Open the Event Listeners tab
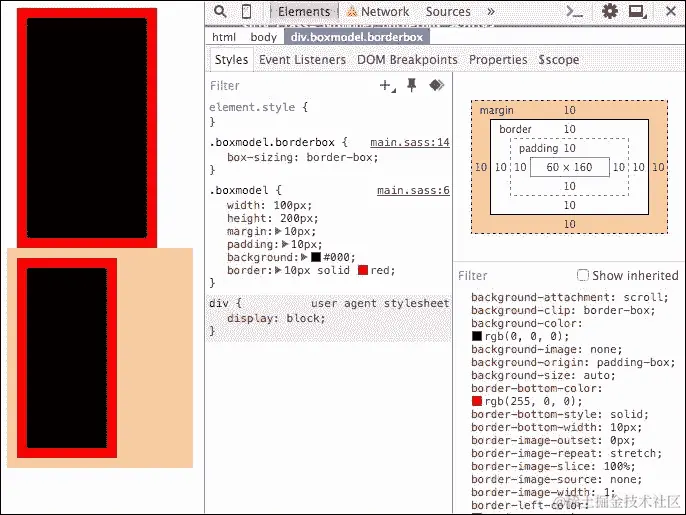 point(302,60)
